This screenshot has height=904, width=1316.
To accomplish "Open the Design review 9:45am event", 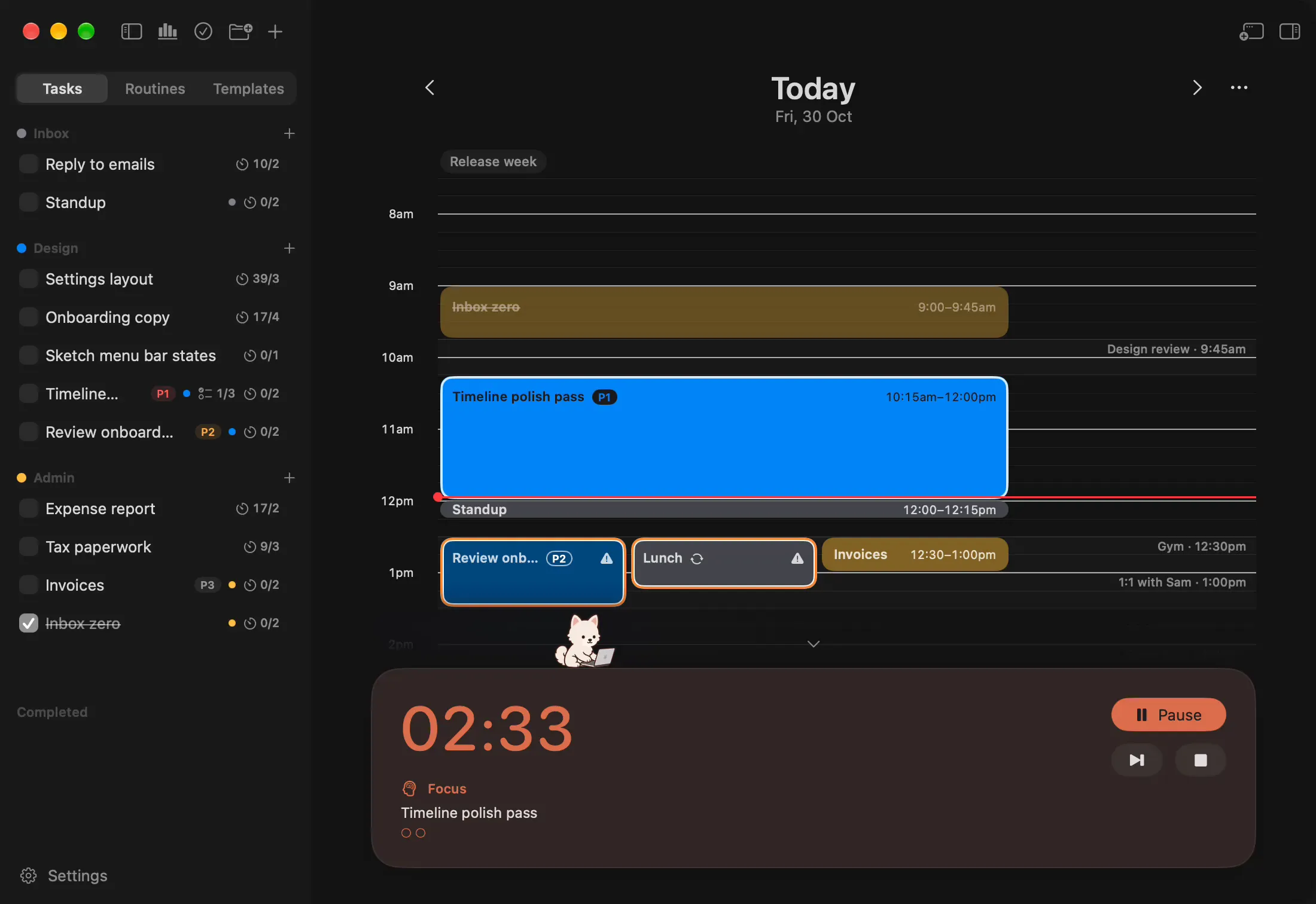I will click(x=1176, y=349).
